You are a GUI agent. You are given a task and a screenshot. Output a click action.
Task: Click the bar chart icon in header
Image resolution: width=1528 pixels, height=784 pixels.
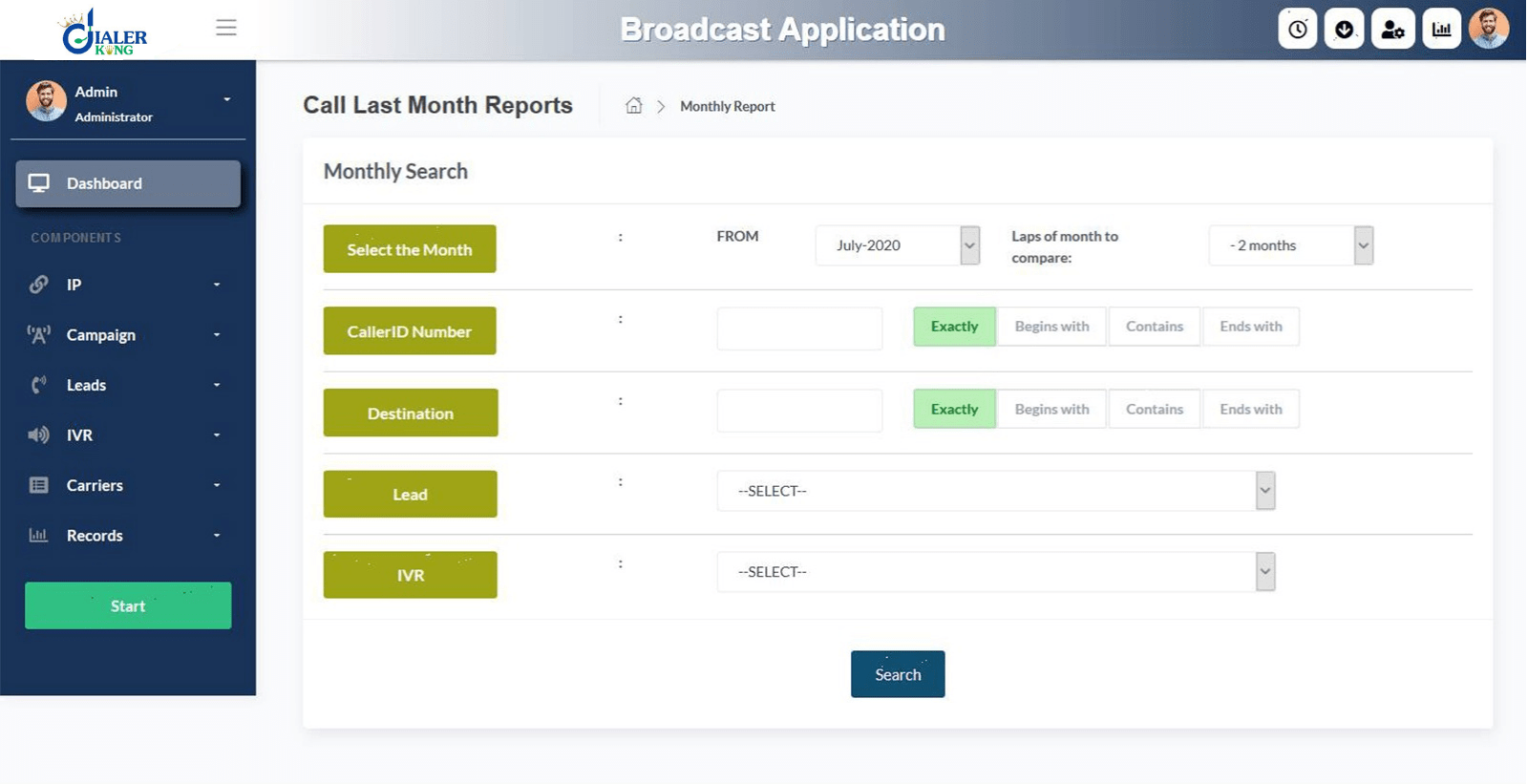click(1441, 30)
